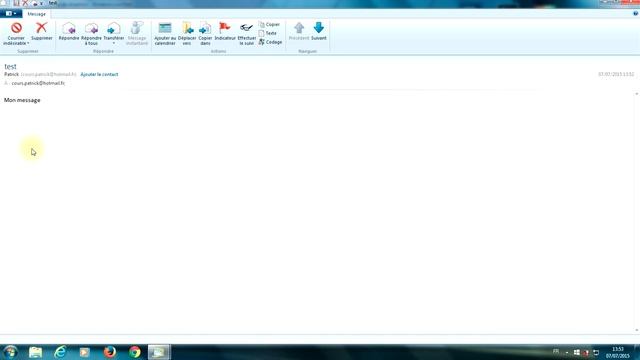This screenshot has height=360, width=640.
Task: Click the subject text 'test'
Action: point(10,66)
